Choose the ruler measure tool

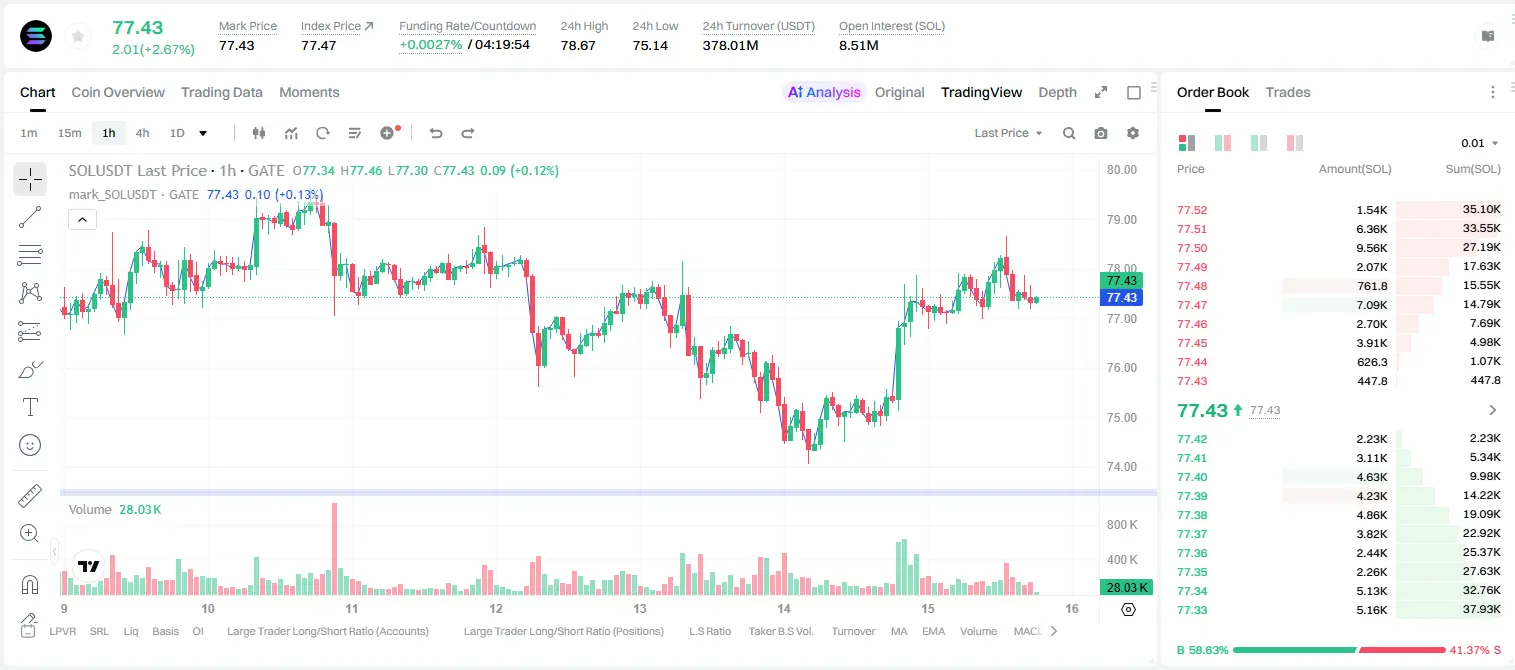click(30, 496)
